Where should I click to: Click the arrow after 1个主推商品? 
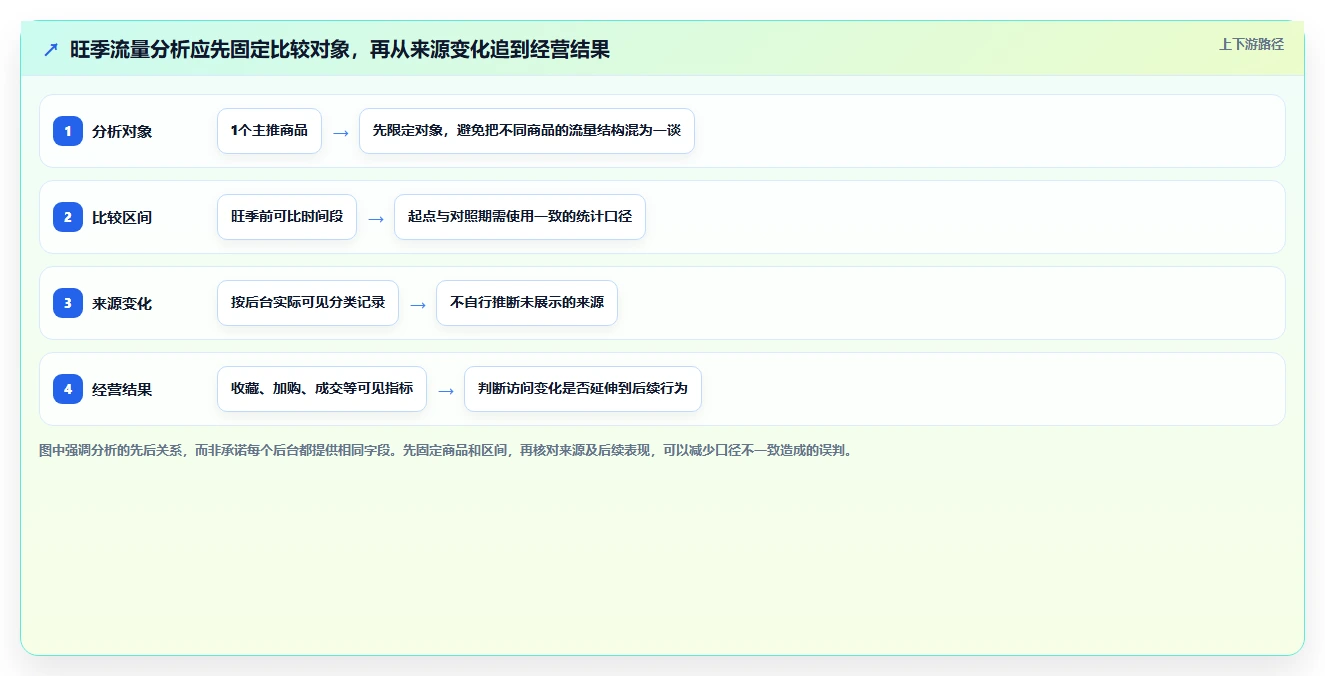341,132
